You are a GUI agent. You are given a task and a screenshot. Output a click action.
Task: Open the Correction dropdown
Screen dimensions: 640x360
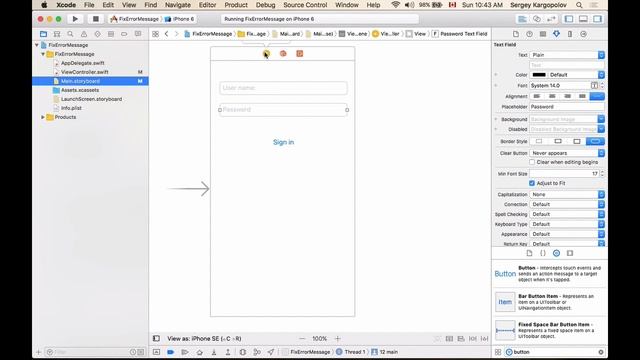tap(567, 204)
